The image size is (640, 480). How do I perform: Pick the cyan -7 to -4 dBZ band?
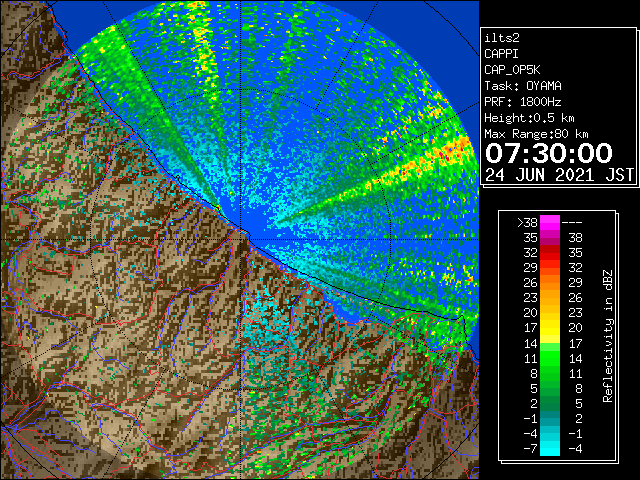[550, 448]
